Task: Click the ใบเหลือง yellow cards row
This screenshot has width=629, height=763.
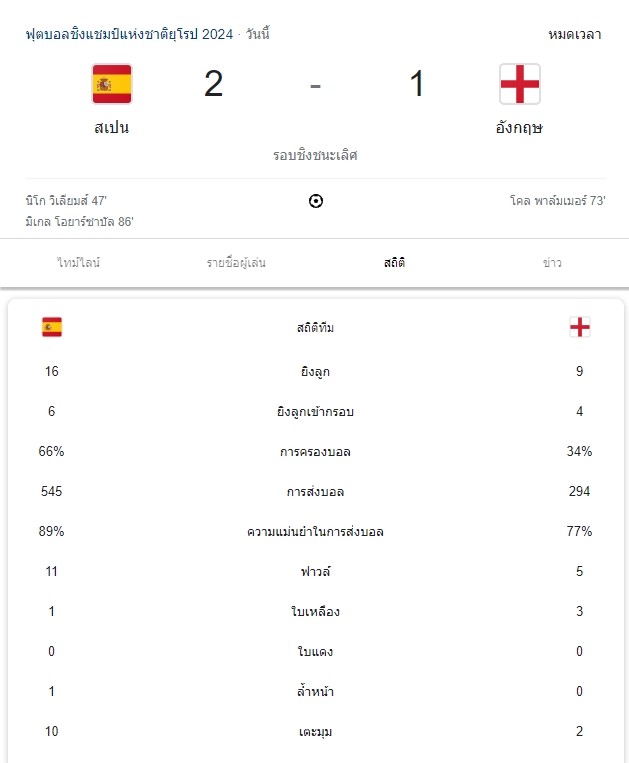Action: (x=315, y=611)
